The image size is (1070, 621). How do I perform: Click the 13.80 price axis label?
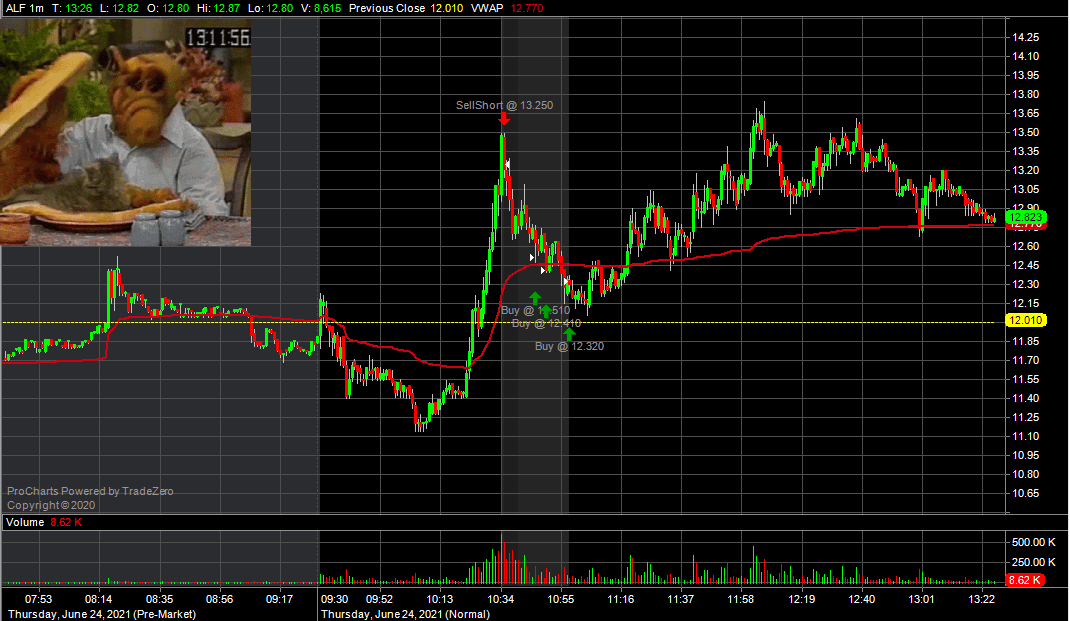tap(1026, 94)
